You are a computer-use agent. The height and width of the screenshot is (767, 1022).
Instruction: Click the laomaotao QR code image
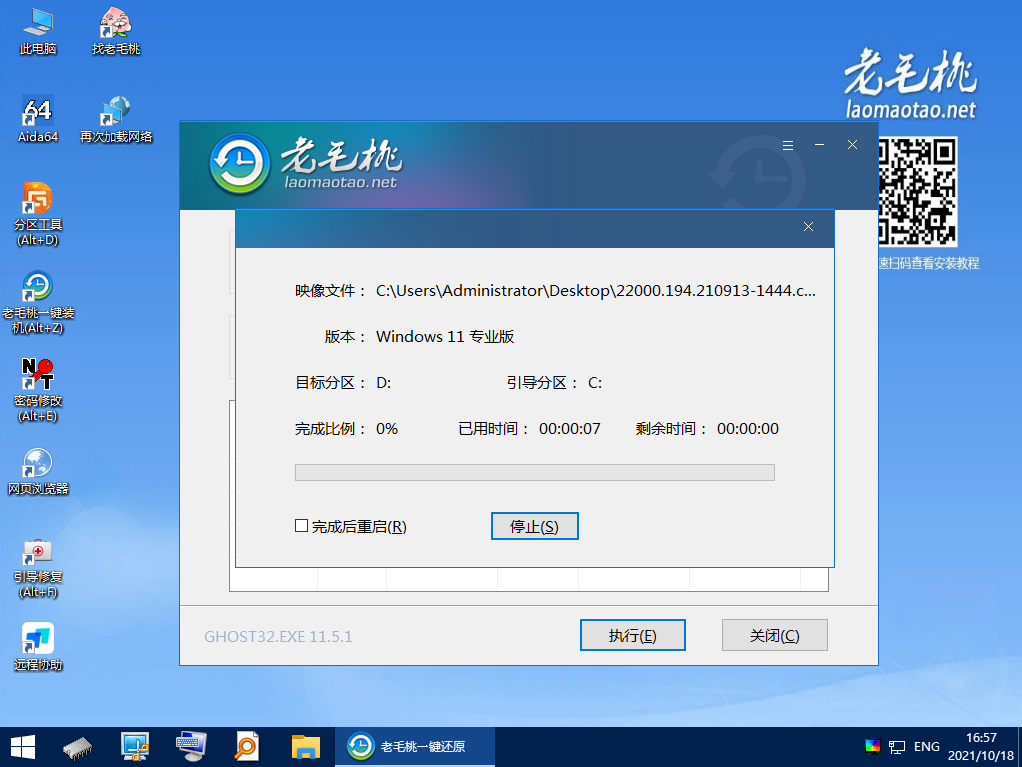click(917, 192)
